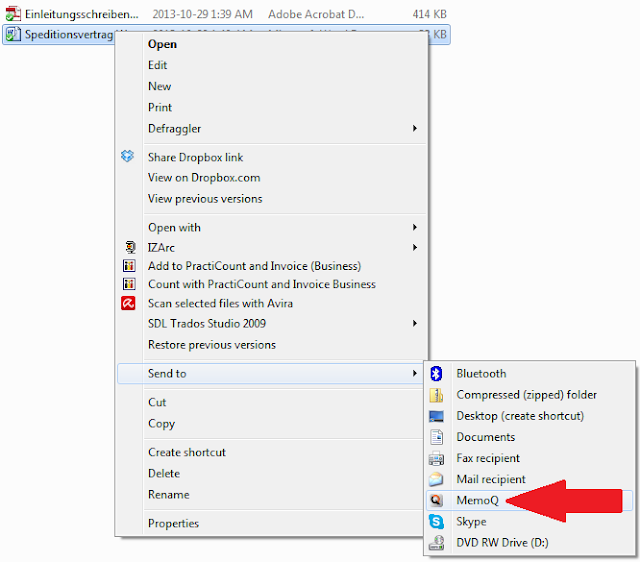
Task: Click the PDF icon of Einleitungsschreiben file
Action: [13, 14]
